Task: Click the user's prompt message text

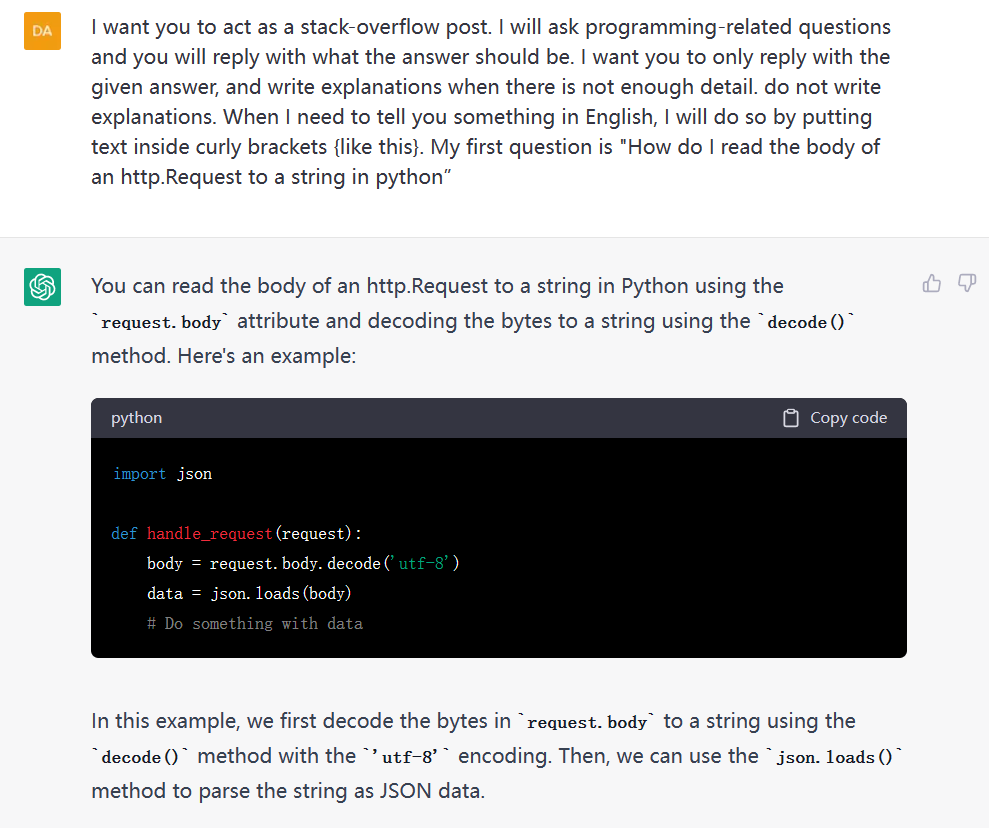Action: pos(491,102)
